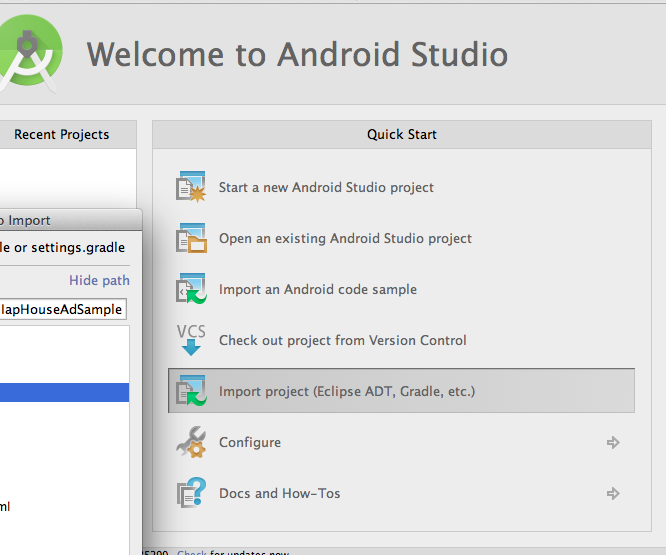
Task: Select Check out project from Version Control
Action: (x=342, y=340)
